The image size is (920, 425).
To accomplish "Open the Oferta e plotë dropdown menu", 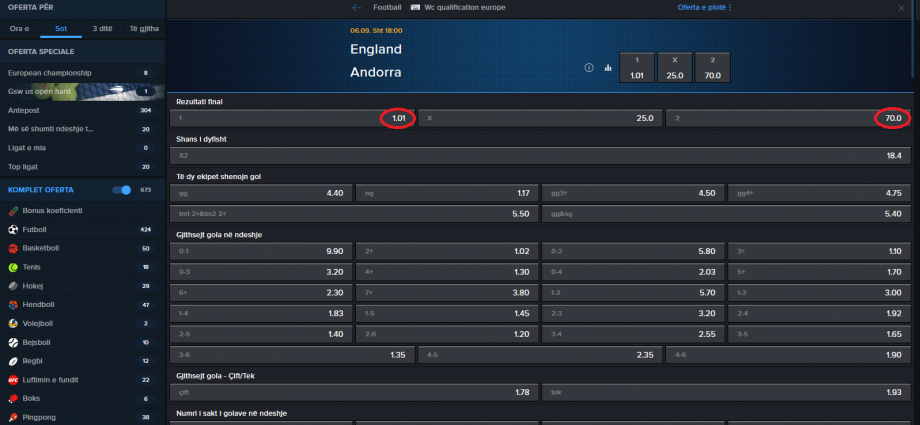I will pyautogui.click(x=705, y=8).
